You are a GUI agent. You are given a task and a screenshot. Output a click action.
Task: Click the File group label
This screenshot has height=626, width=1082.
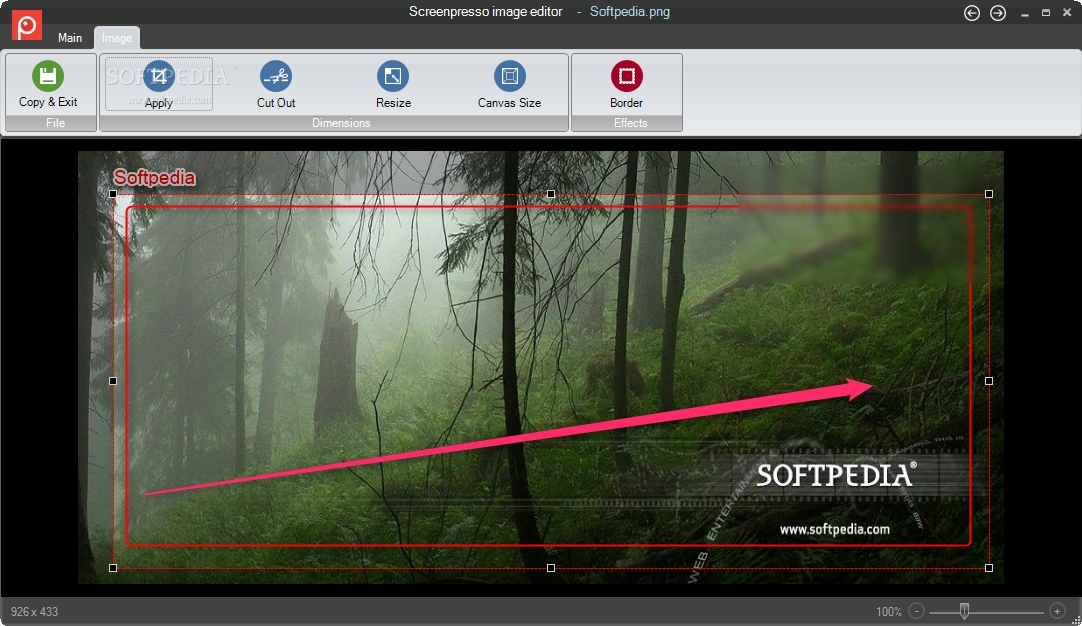pos(55,123)
